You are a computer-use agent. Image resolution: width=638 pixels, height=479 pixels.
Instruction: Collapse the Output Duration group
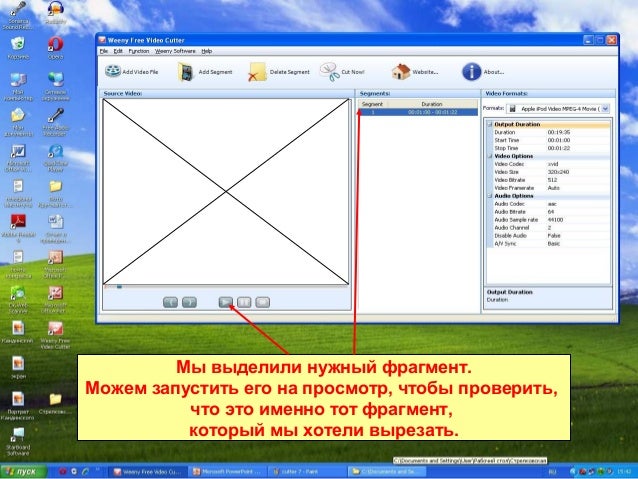point(490,124)
